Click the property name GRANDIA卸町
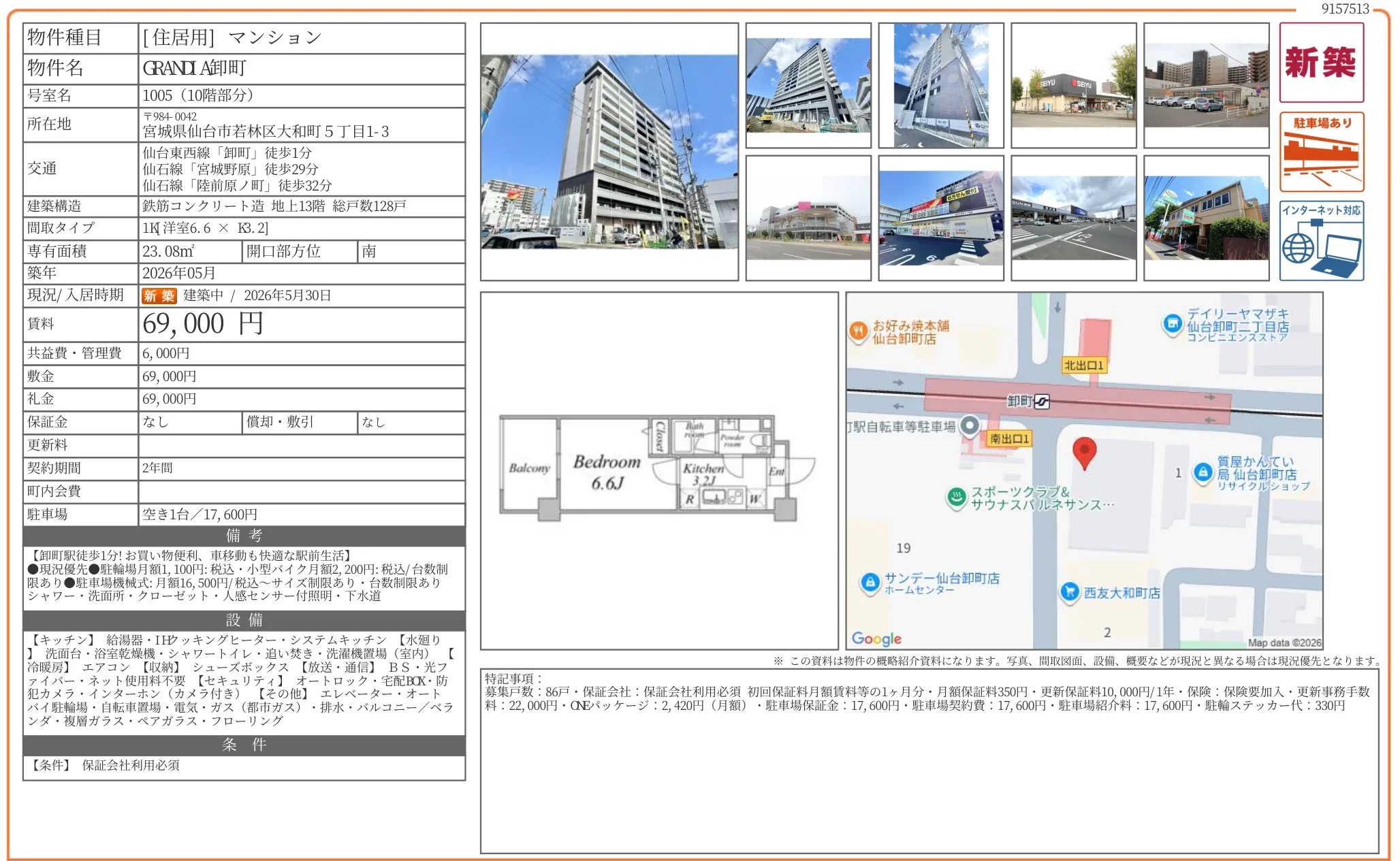Viewport: 1400px width, 861px height. [x=194, y=68]
